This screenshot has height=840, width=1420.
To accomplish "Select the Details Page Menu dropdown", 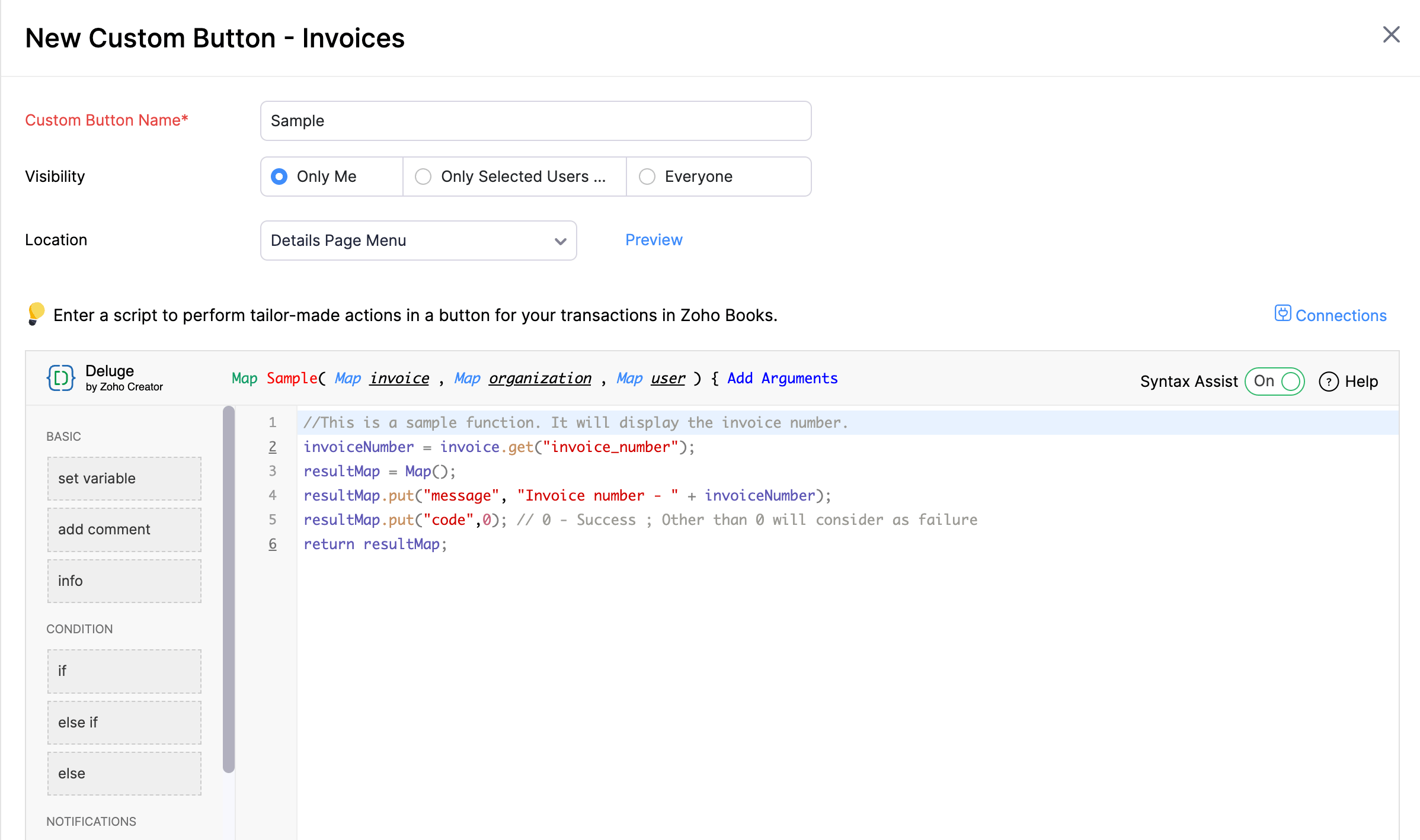I will [x=420, y=240].
